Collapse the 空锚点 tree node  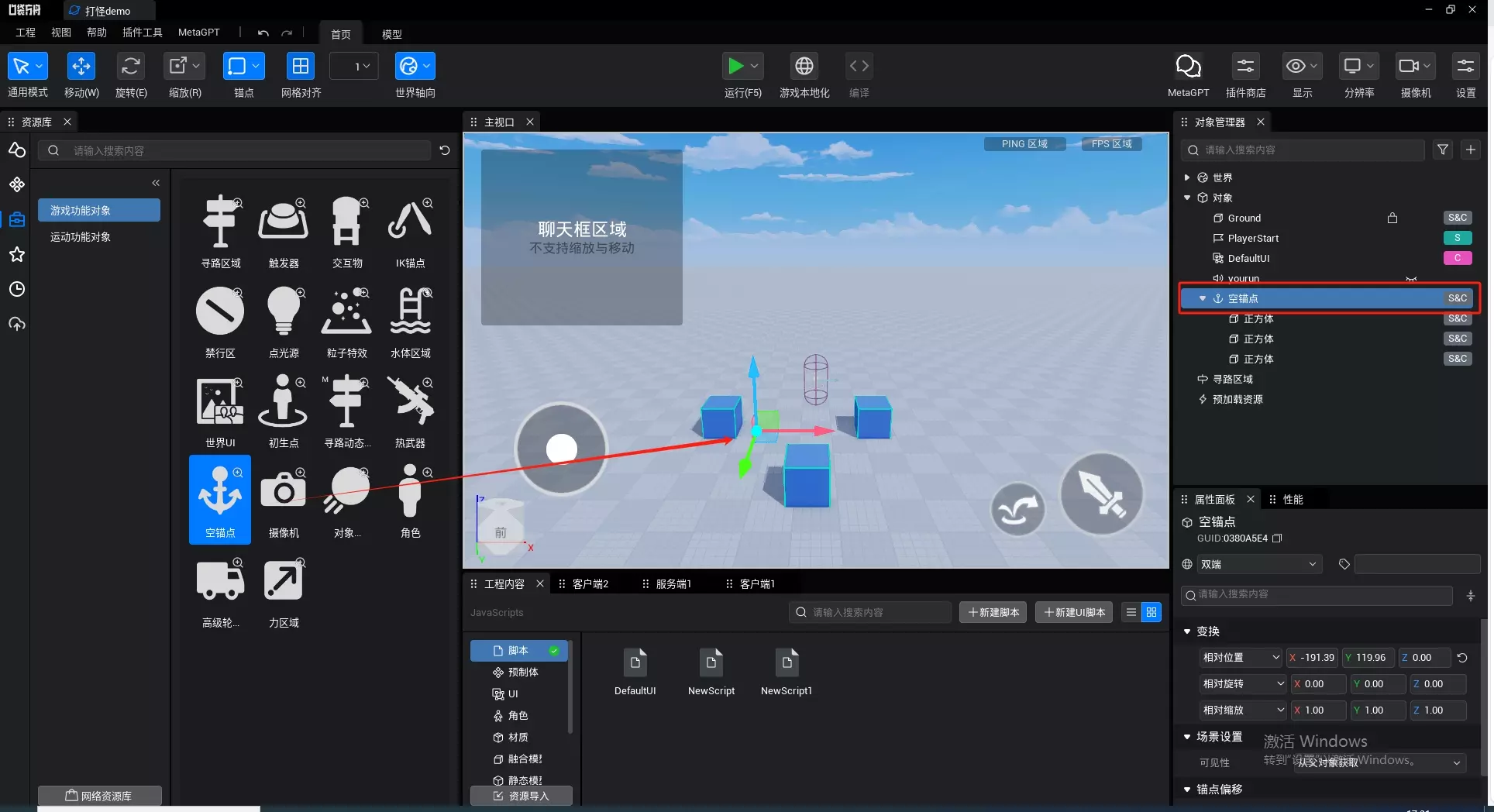[x=1202, y=298]
